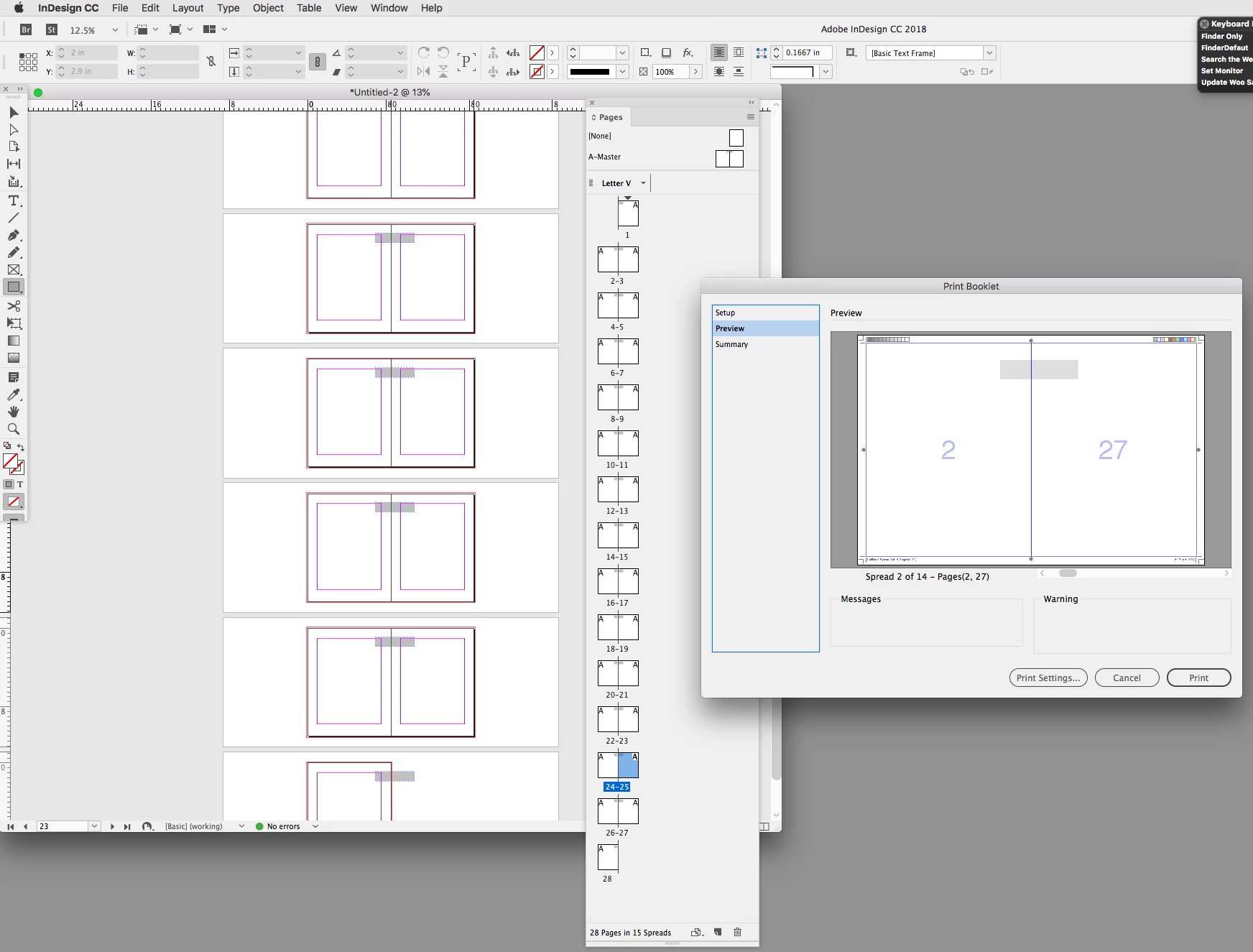Toggle wrap around bounding box
Screen dimensions: 1253x952
click(739, 52)
